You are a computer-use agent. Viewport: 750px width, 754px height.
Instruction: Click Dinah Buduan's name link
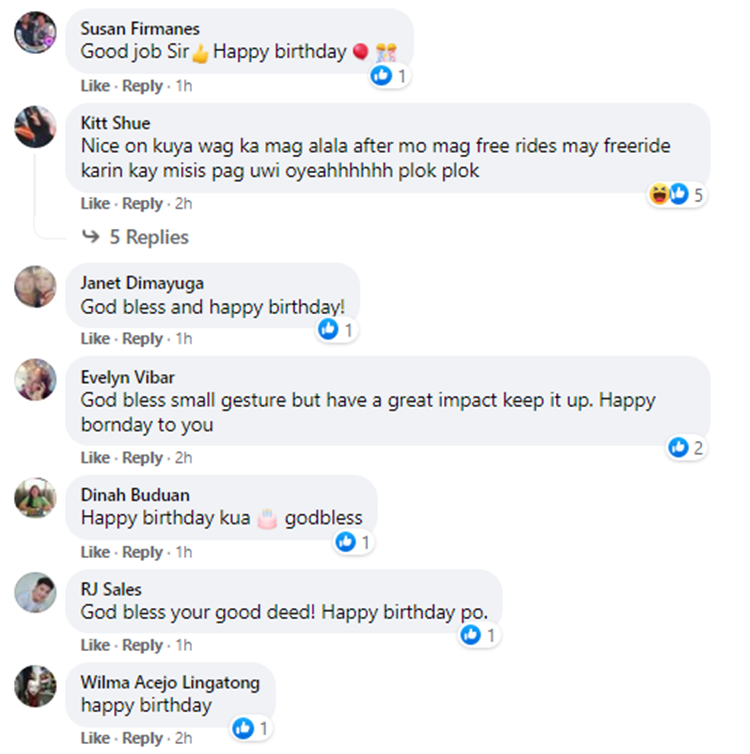coord(134,495)
